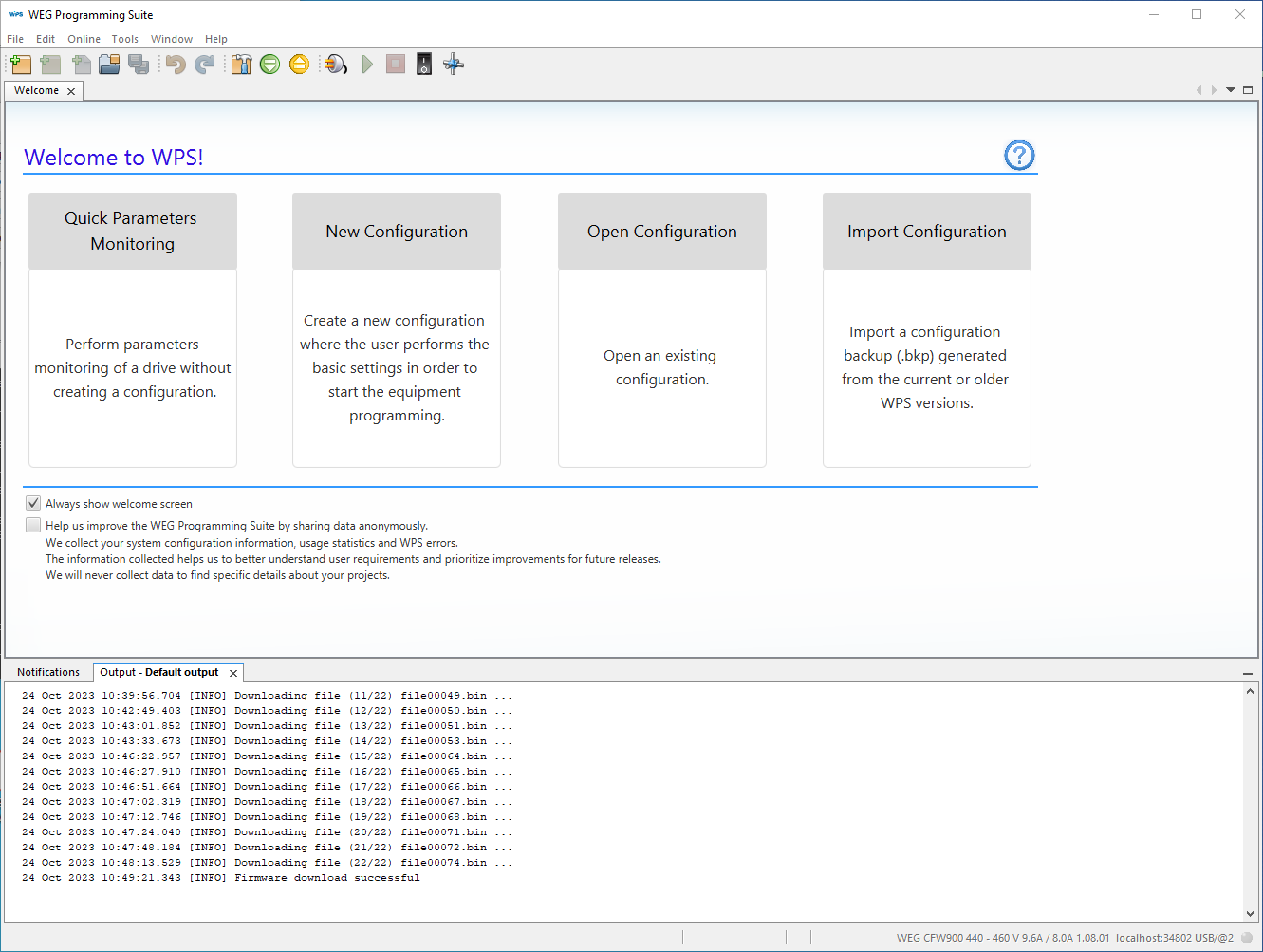Image resolution: width=1263 pixels, height=952 pixels.
Task: Click the output panel vertical scrollbar
Action: click(1250, 801)
